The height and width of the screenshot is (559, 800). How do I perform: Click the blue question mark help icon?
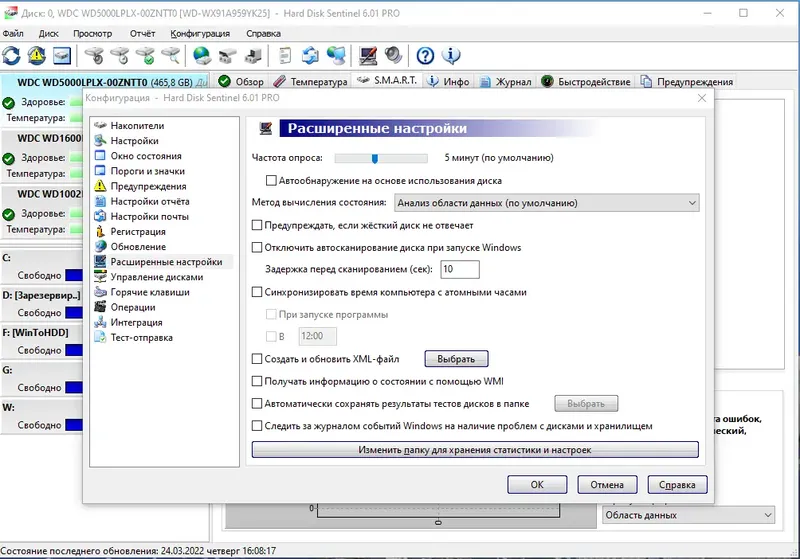(x=425, y=56)
